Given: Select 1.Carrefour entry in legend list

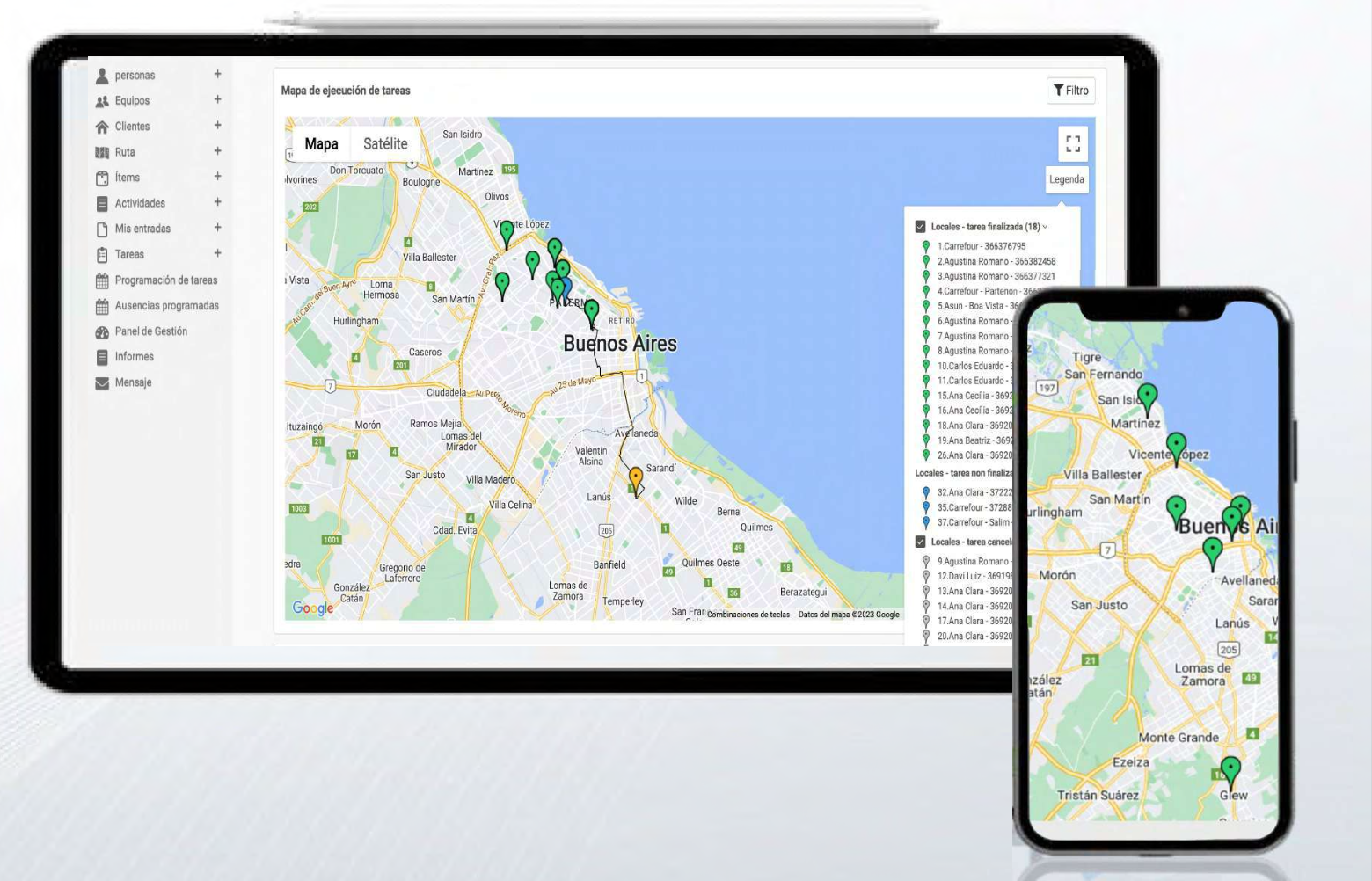Looking at the screenshot, I should pyautogui.click(x=981, y=247).
